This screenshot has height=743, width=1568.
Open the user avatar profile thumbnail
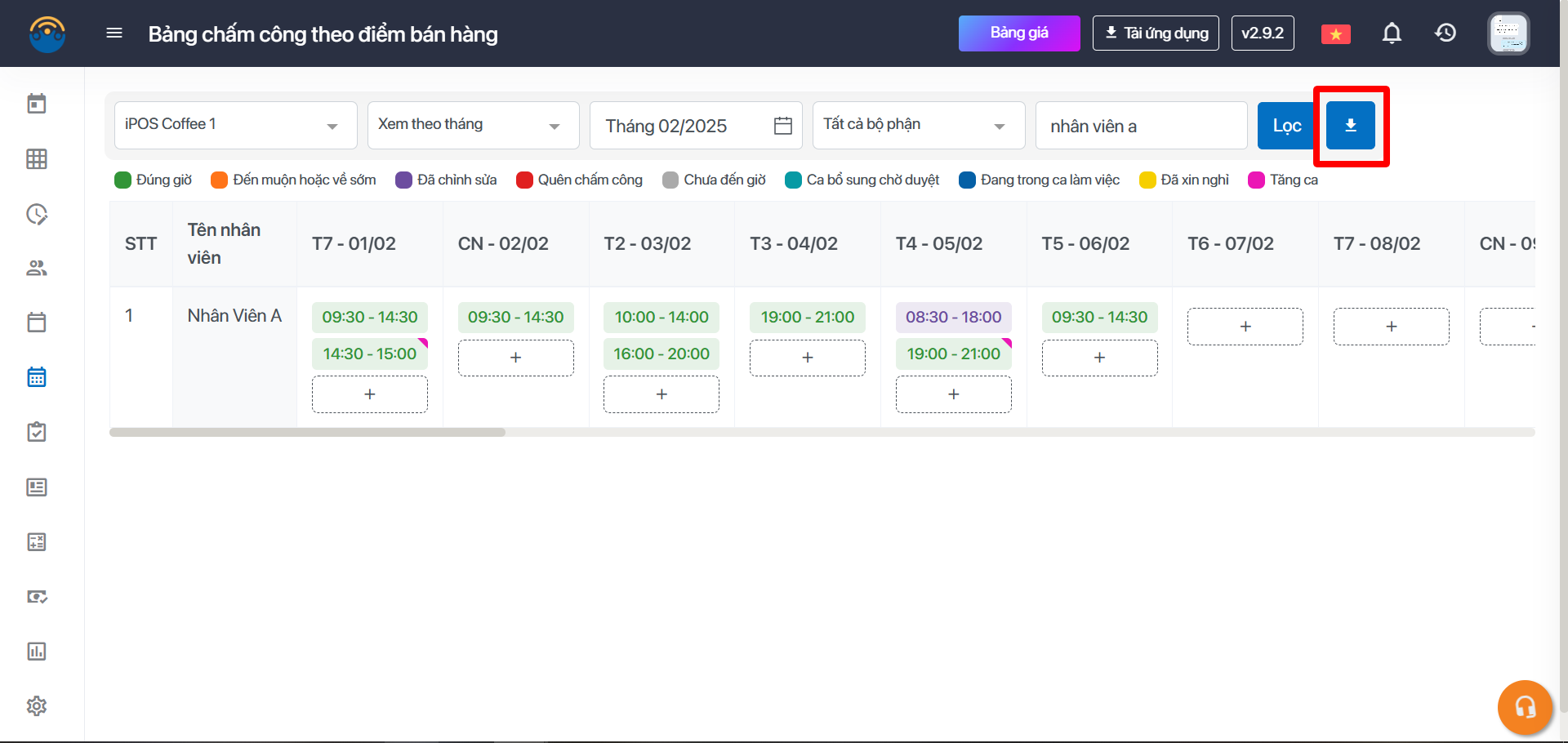point(1508,33)
